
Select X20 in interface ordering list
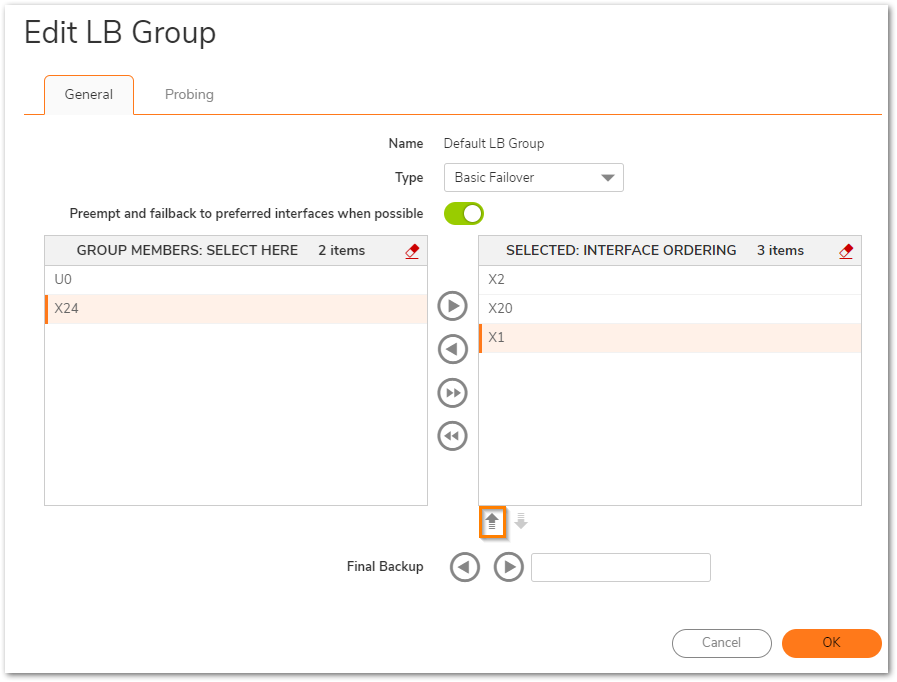(669, 309)
